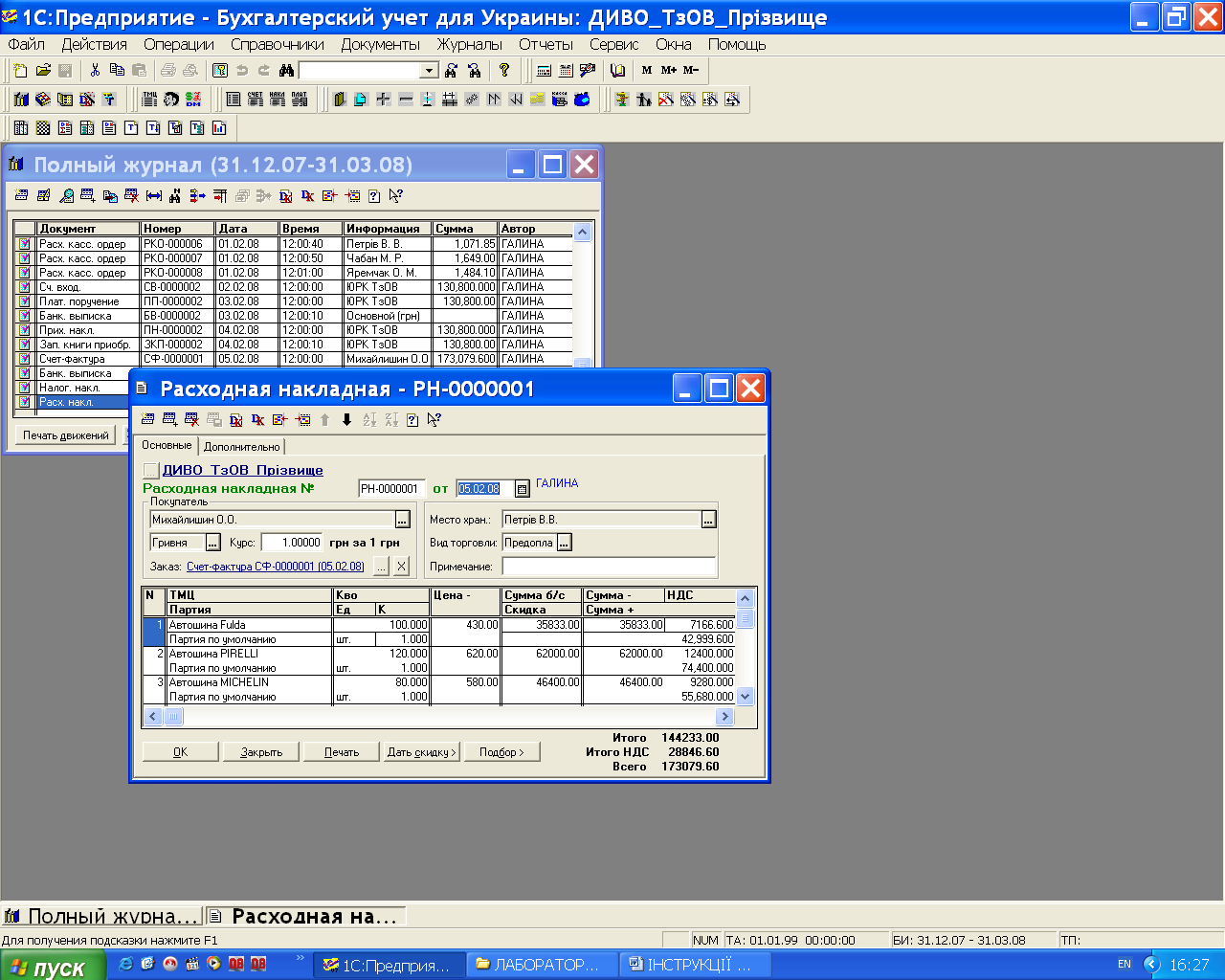This screenshot has height=980, width=1225.
Task: Click the ТМЦ inventory toolbar icon
Action: point(149,99)
